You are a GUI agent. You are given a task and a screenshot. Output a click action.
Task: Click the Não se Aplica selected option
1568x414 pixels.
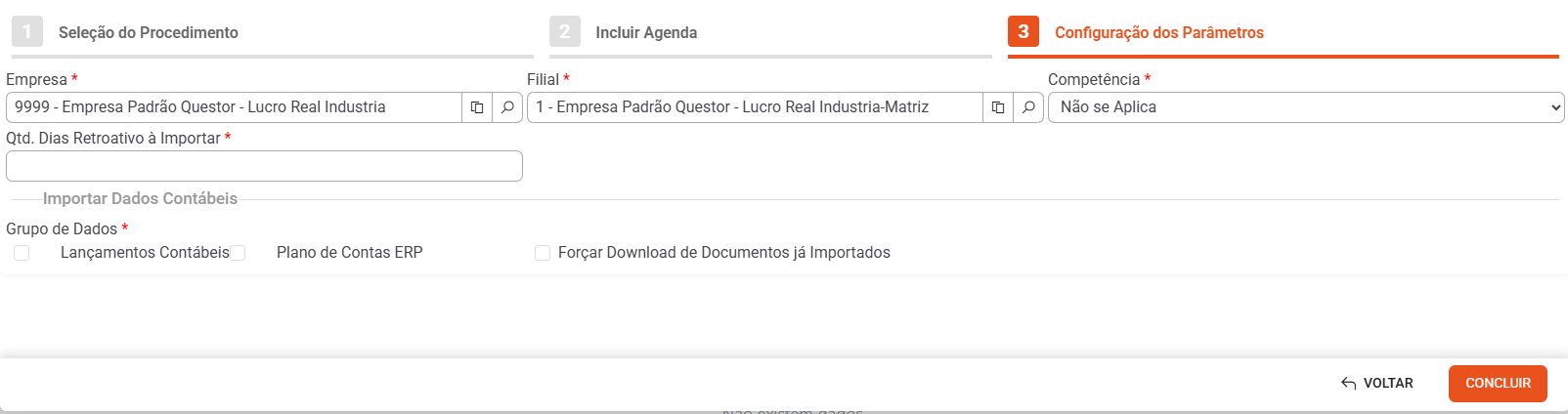[x=1109, y=107]
